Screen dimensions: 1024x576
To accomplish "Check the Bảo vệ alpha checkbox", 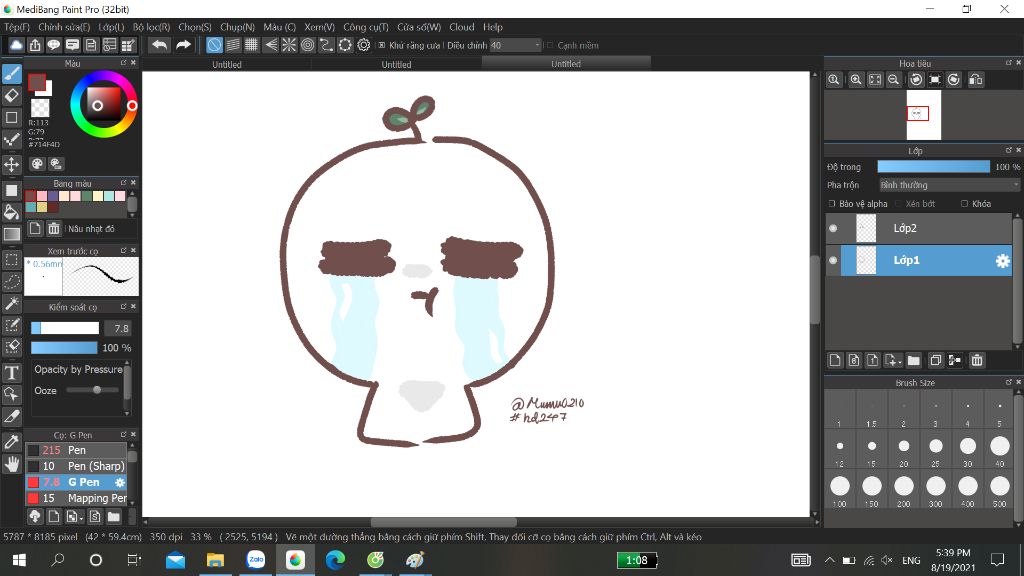I will tap(832, 204).
